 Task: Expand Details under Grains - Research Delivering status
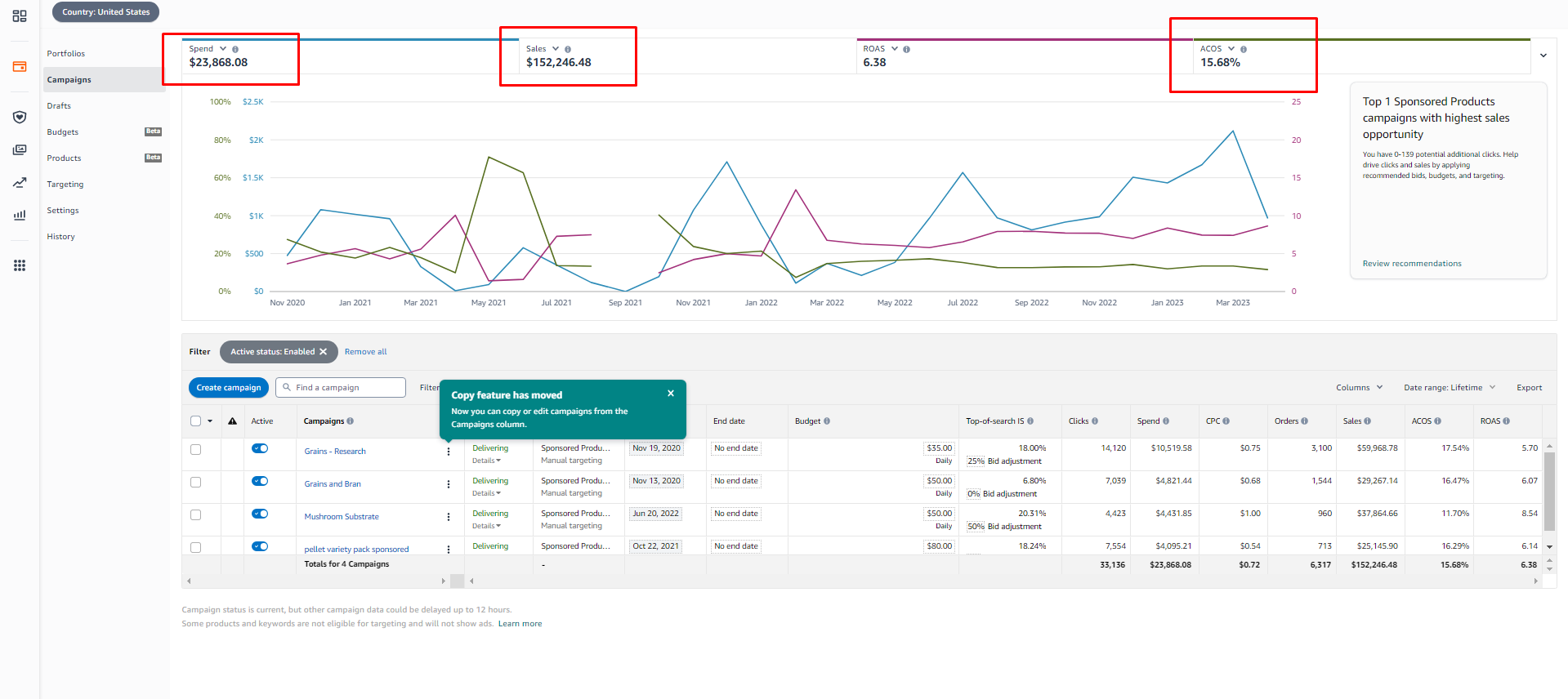point(486,461)
